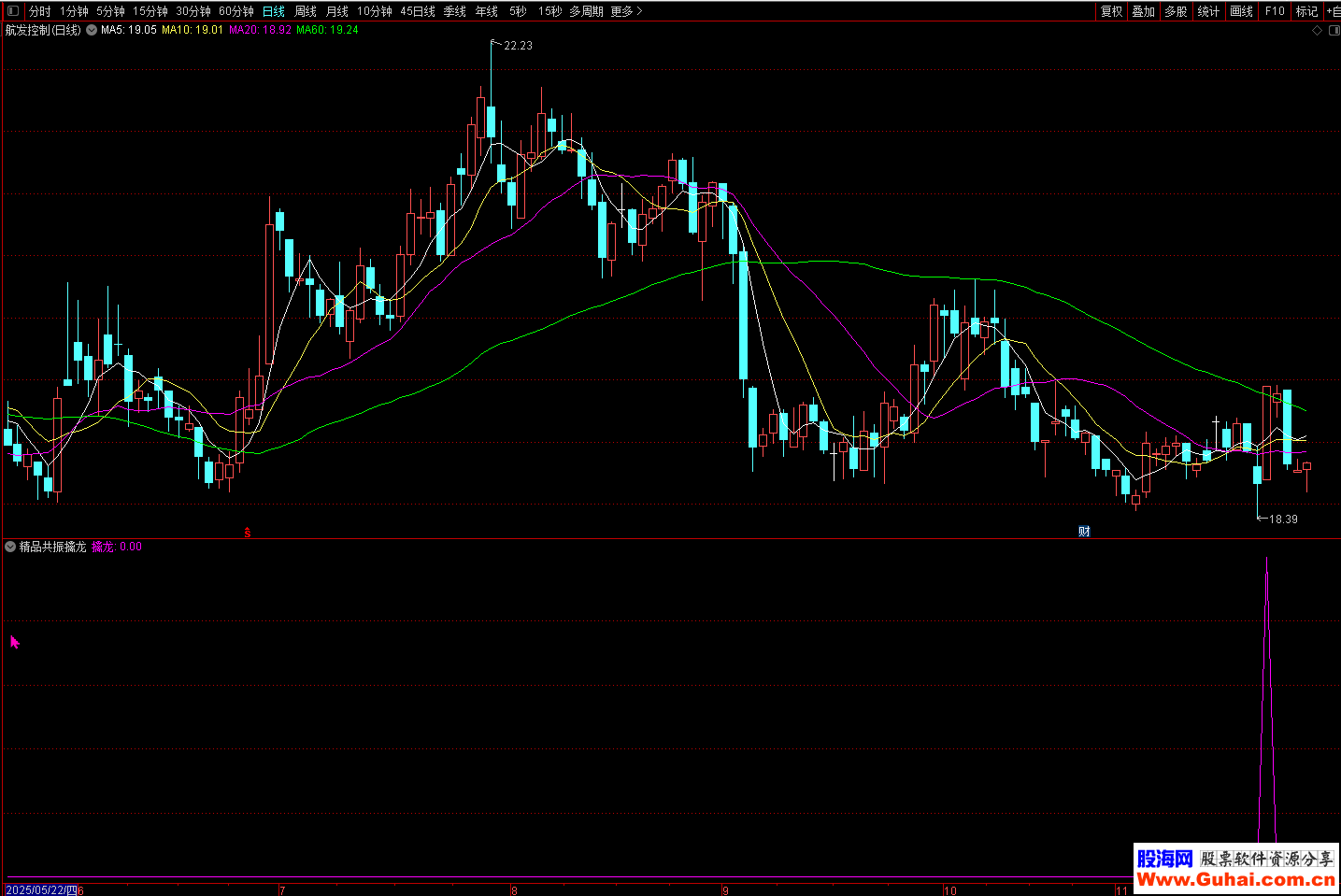Click the 18.39 low price label
The width and height of the screenshot is (1341, 896).
coord(1282,519)
